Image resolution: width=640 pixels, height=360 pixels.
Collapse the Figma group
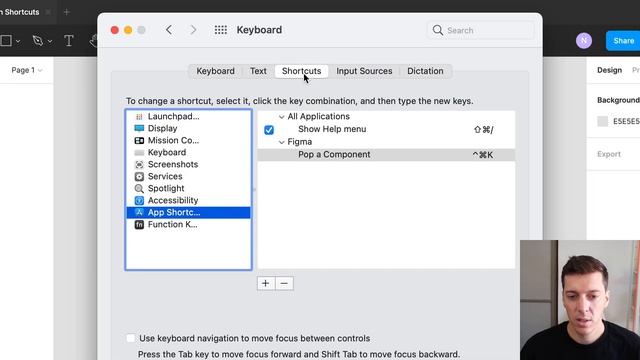click(x=282, y=142)
